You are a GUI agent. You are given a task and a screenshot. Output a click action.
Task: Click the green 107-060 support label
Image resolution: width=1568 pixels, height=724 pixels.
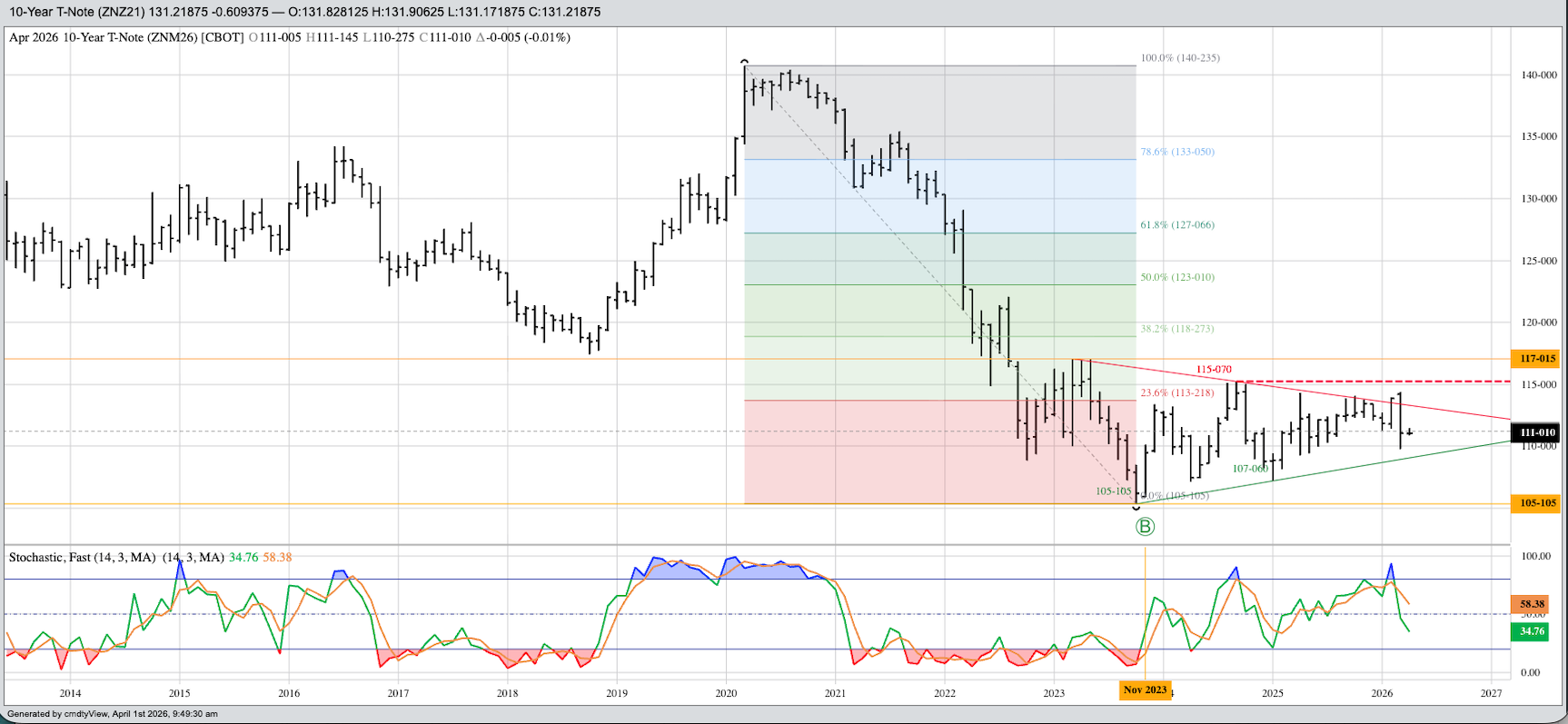click(x=1250, y=469)
